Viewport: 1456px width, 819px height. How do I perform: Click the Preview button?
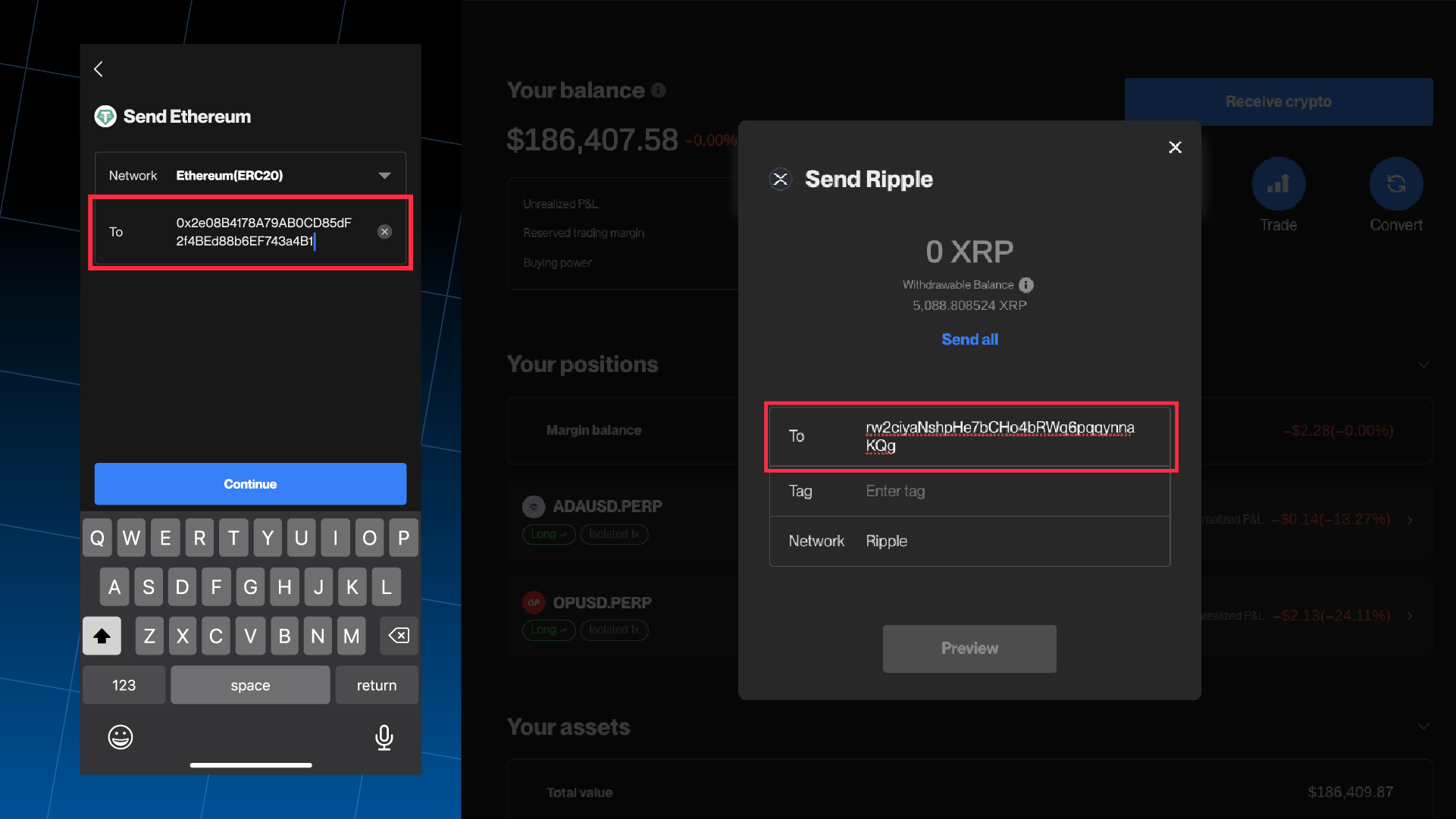pyautogui.click(x=969, y=649)
